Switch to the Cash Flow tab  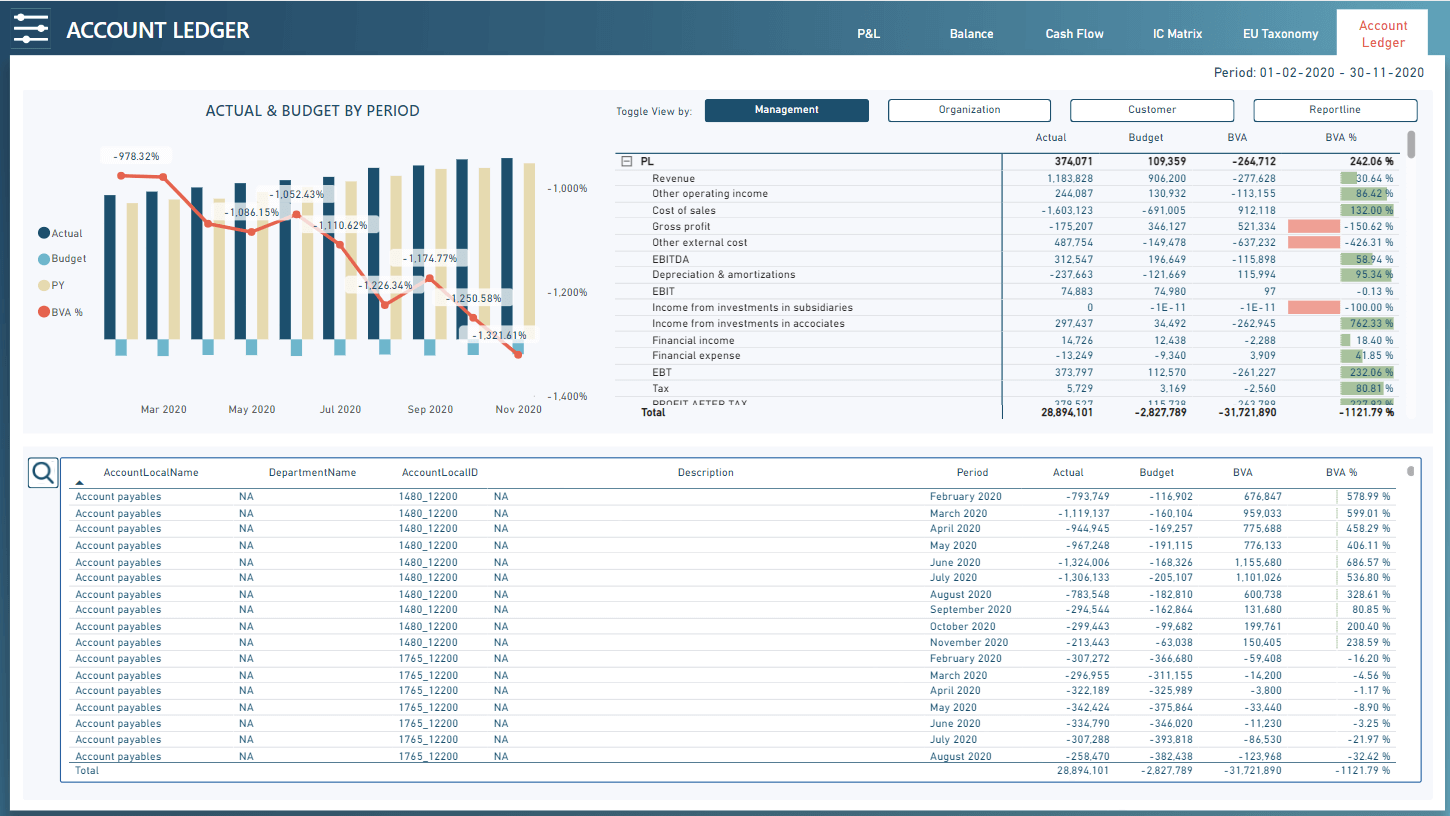tap(1074, 34)
